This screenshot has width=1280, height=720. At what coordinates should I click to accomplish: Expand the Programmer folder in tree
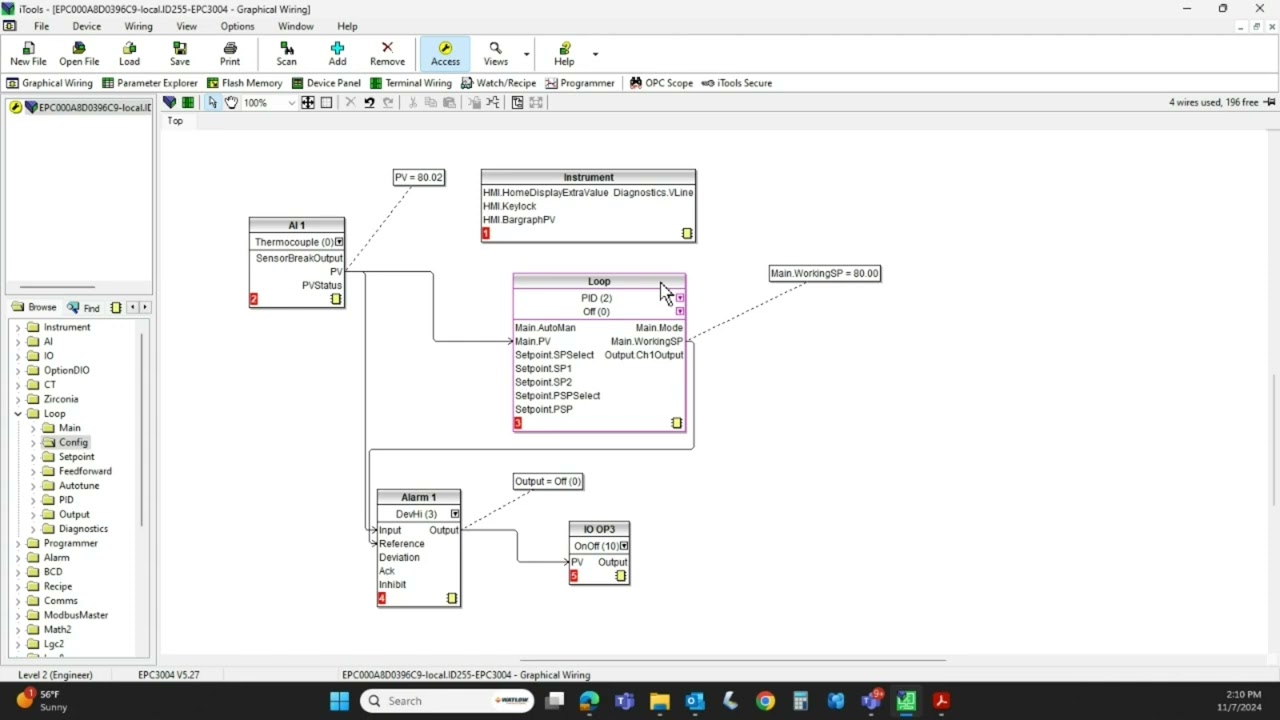pos(18,544)
